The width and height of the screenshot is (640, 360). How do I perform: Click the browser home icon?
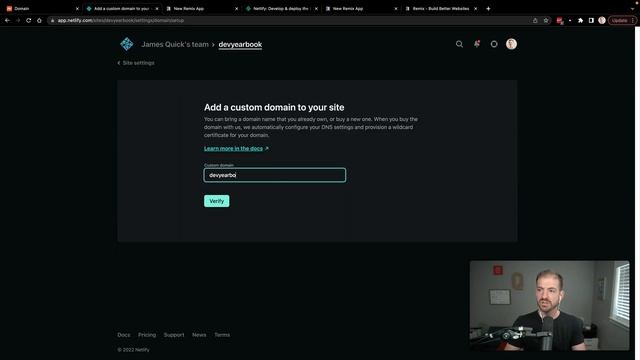[x=39, y=20]
